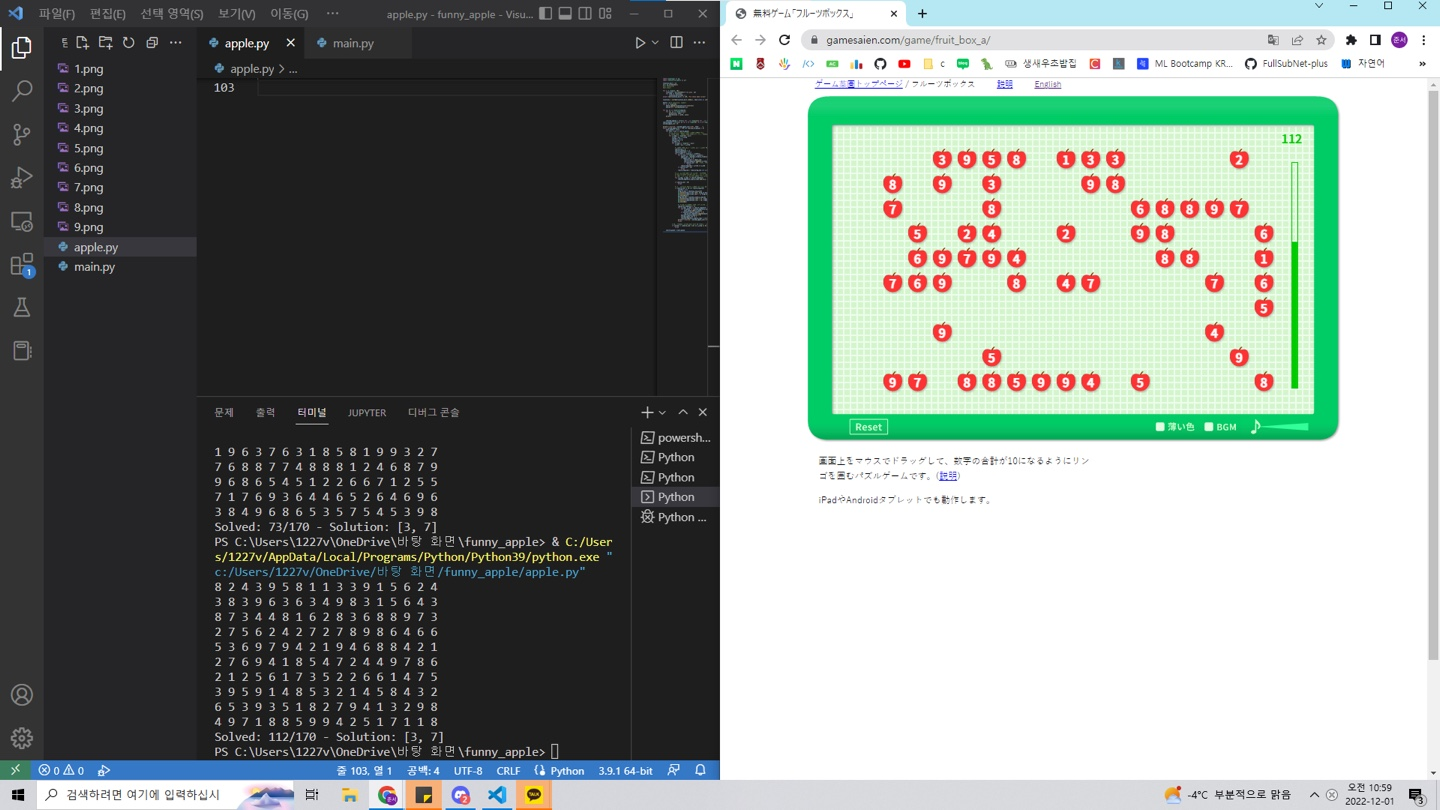Open the Extensions view with badge
Viewport: 1440px width, 810px height.
pyautogui.click(x=21, y=264)
